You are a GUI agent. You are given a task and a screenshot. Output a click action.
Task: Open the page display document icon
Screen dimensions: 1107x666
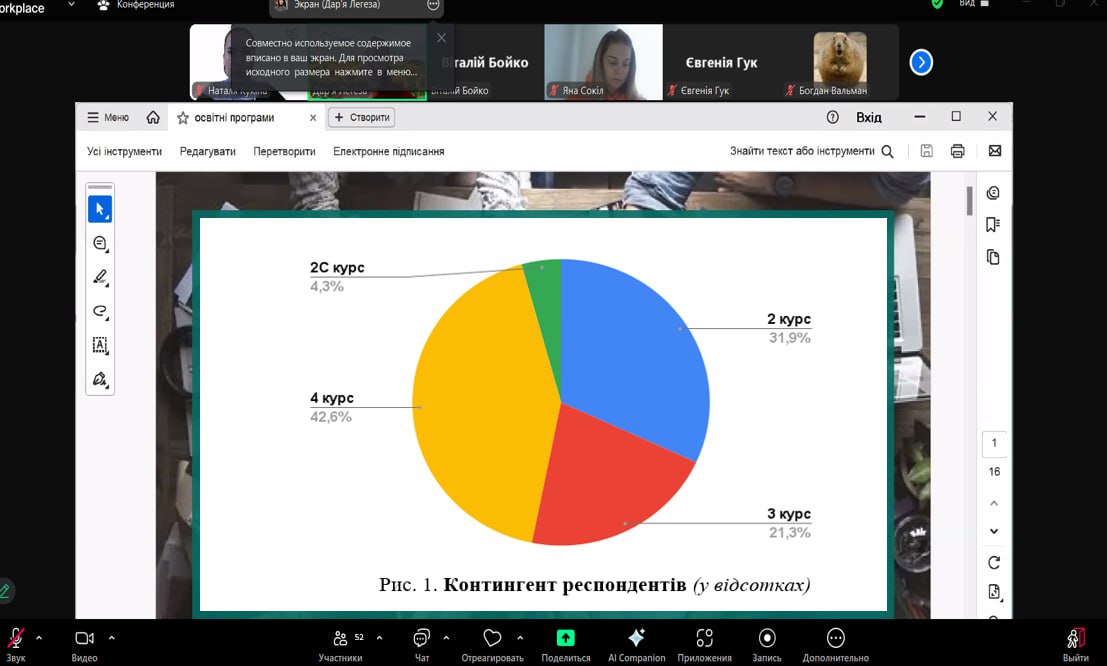coord(994,592)
